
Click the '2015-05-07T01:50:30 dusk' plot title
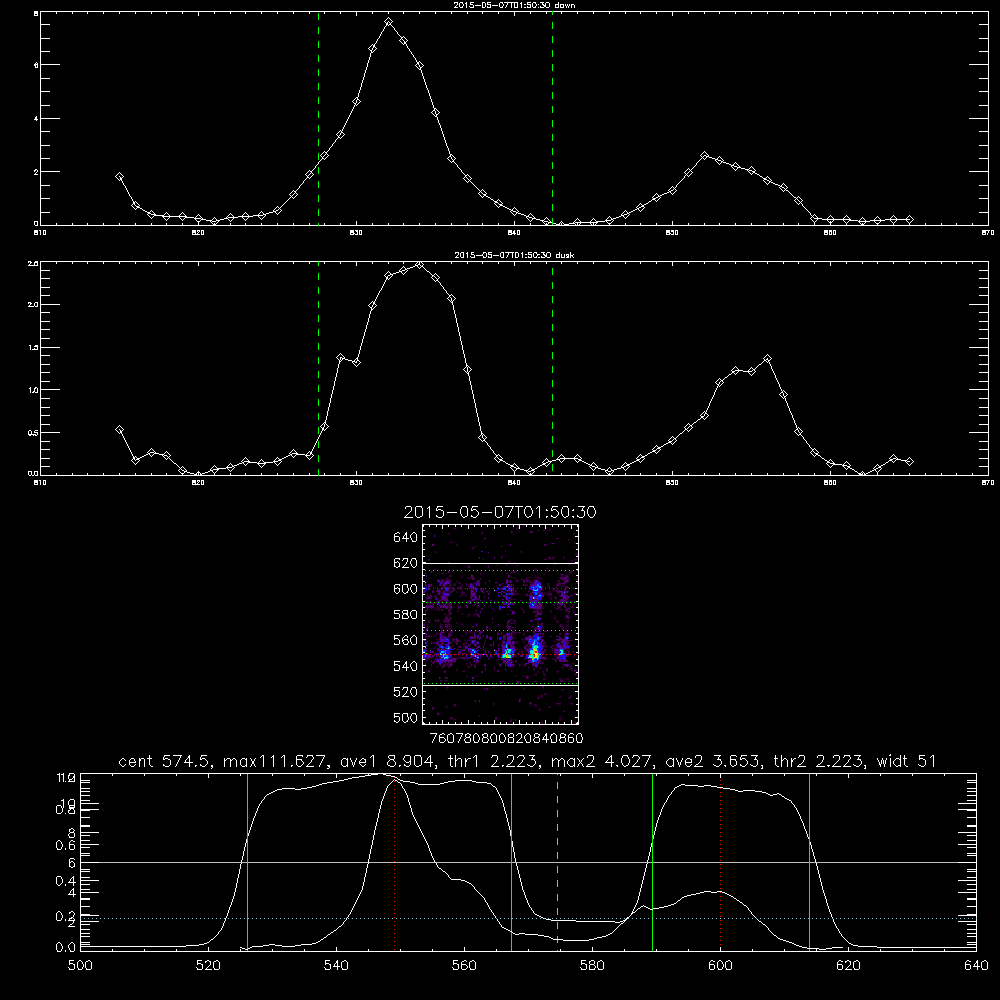click(x=514, y=255)
